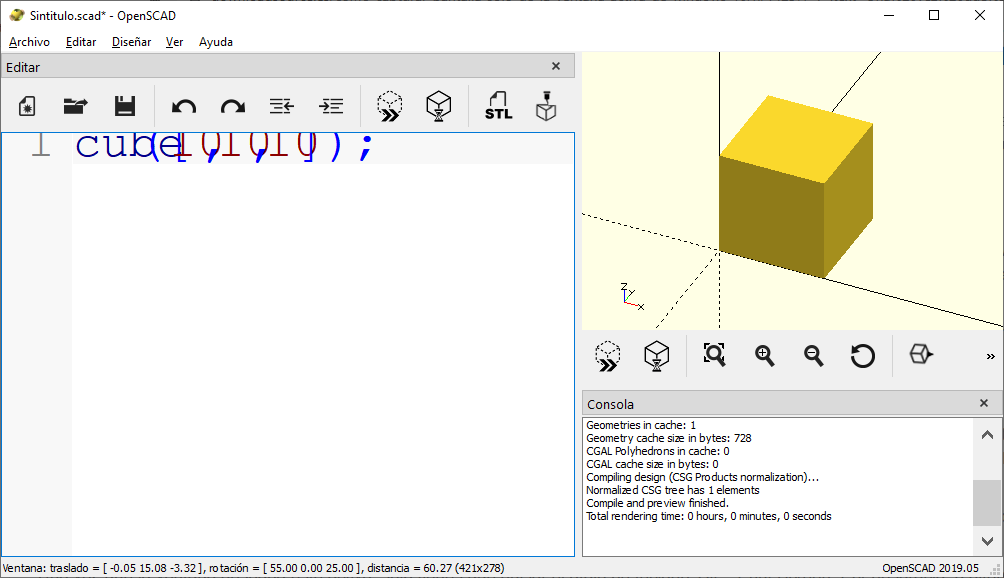Zoom in on the 3D view

765,355
